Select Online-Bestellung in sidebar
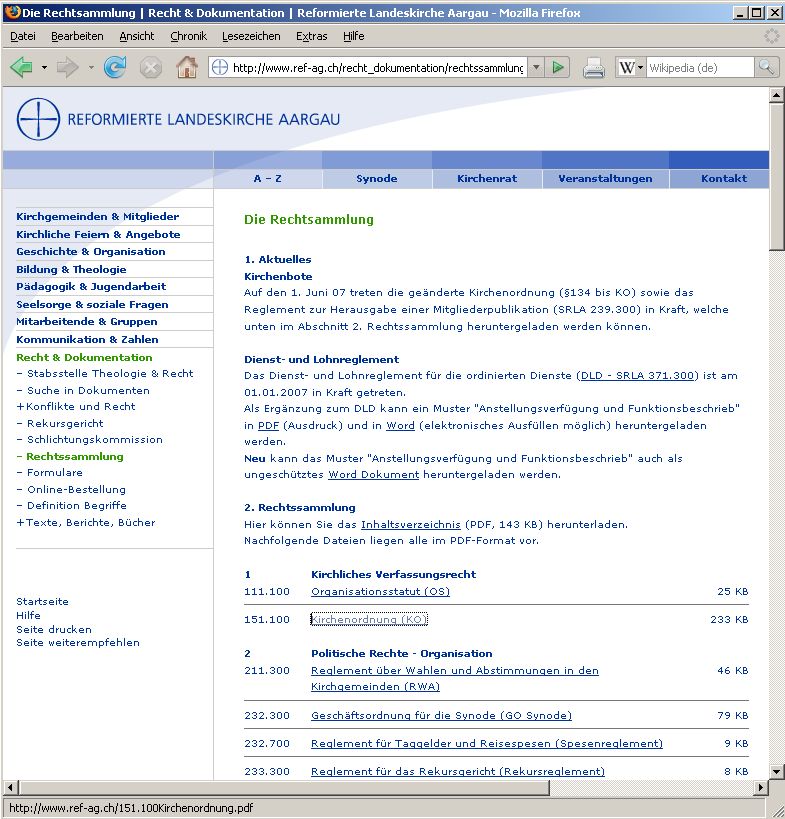Viewport: 785px width, 819px height. click(x=76, y=489)
